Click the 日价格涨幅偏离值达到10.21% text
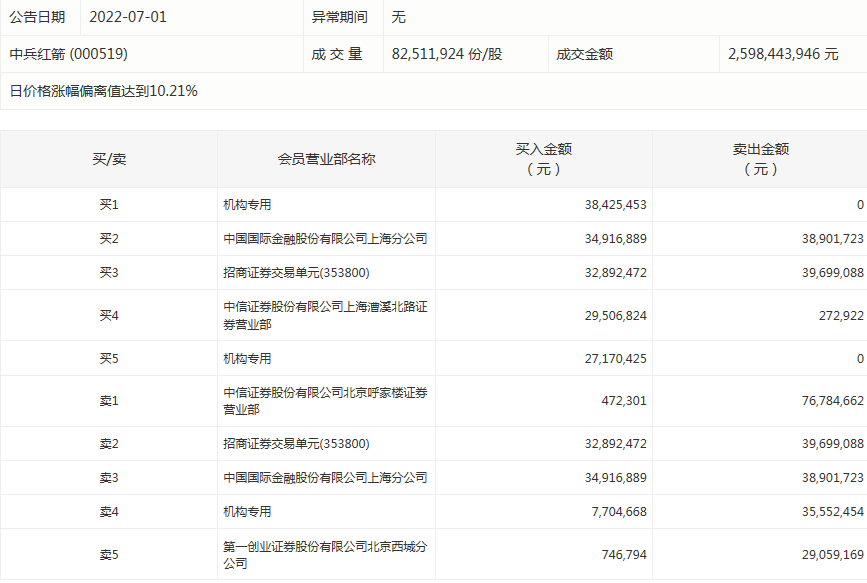 click(x=103, y=91)
